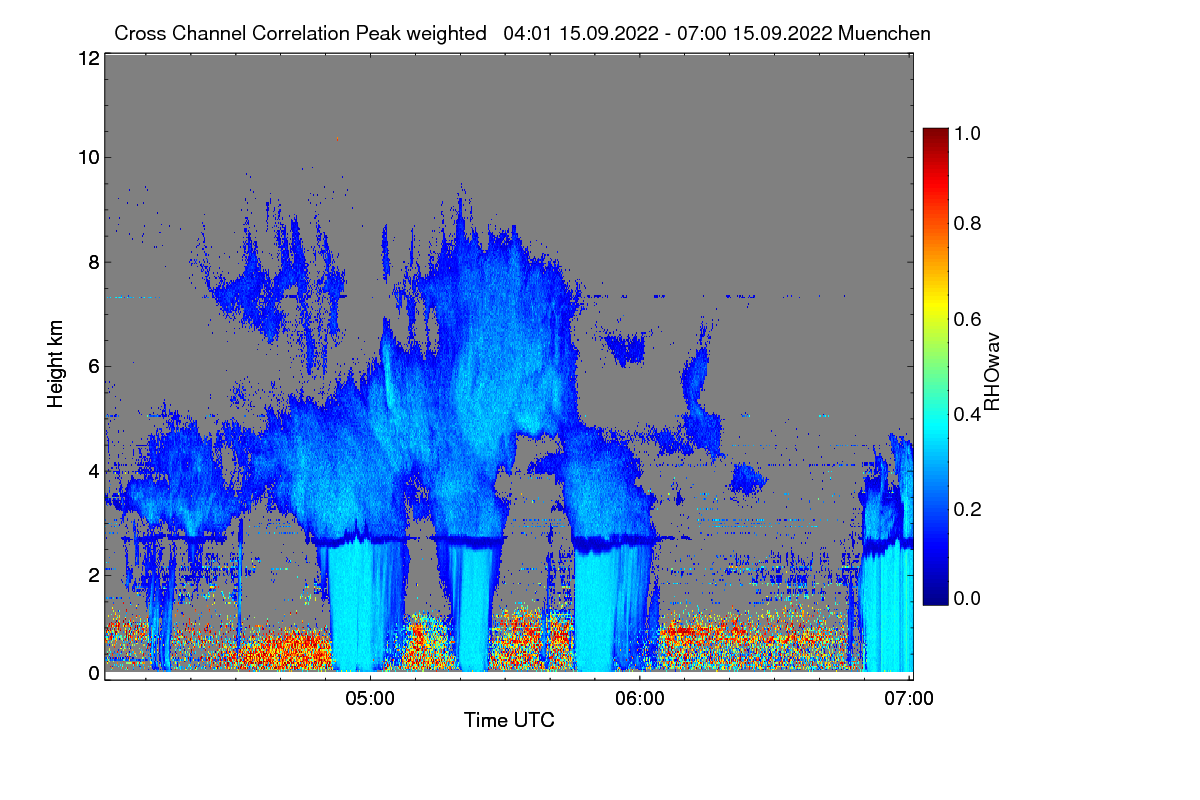This screenshot has height=800, width=1200.
Task: Click the colorbar value 0.4
Action: click(x=966, y=414)
